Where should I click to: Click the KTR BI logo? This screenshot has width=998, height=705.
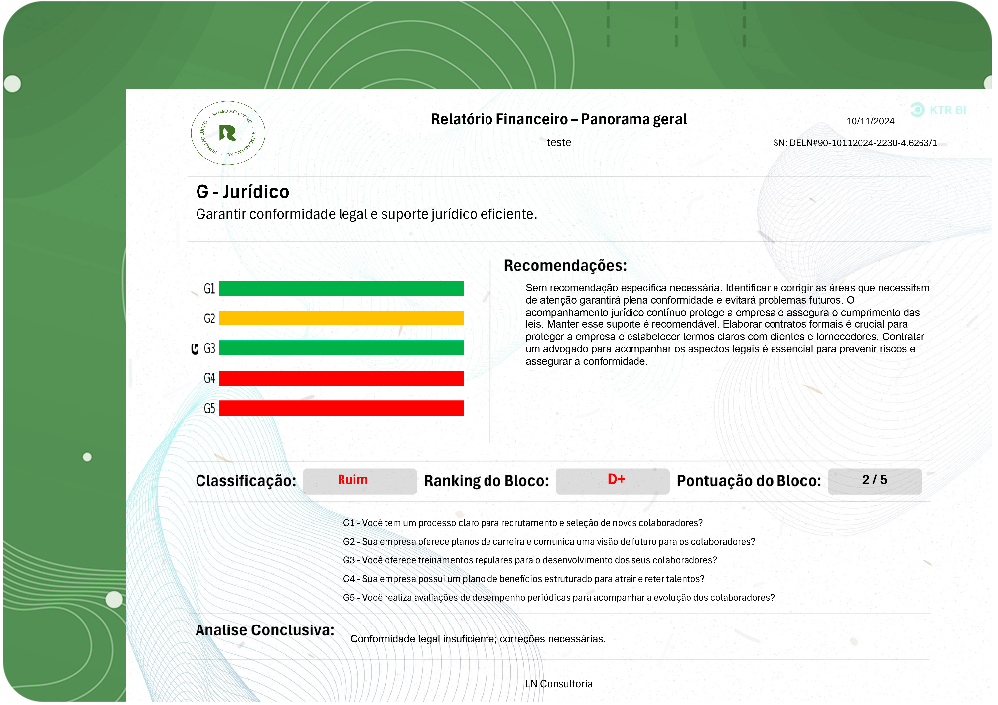(x=938, y=110)
